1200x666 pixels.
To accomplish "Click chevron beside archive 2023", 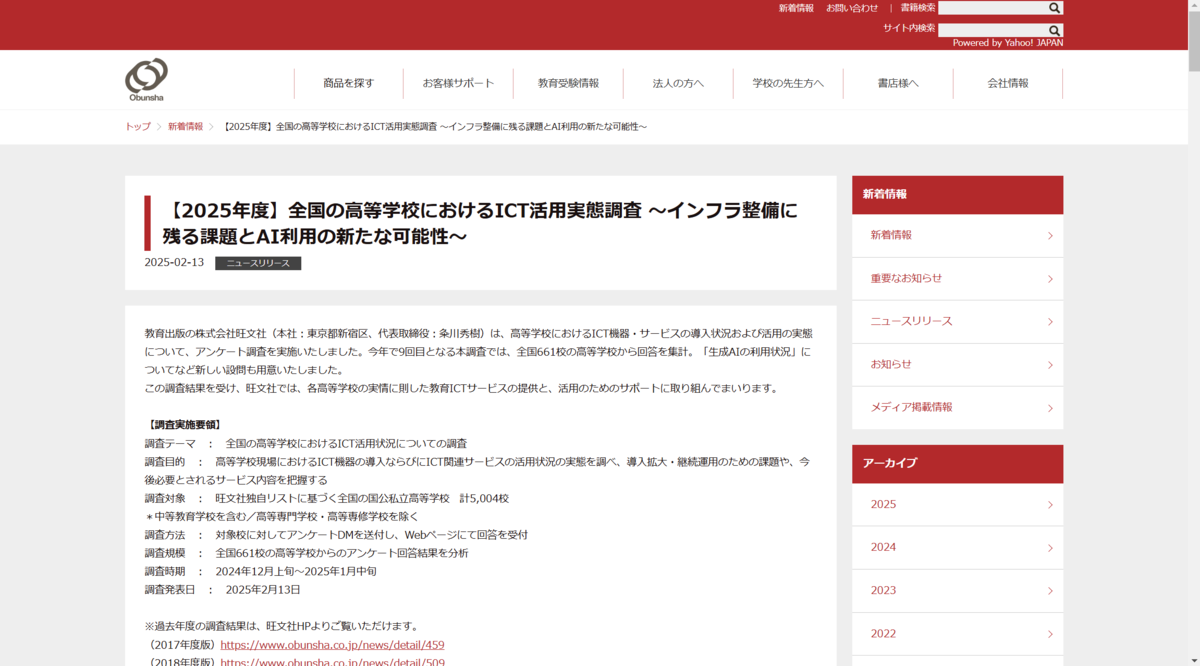I will 1050,591.
